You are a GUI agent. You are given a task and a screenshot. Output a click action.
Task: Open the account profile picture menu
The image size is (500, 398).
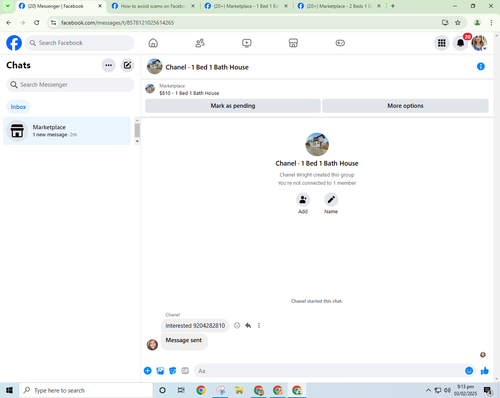tap(479, 43)
